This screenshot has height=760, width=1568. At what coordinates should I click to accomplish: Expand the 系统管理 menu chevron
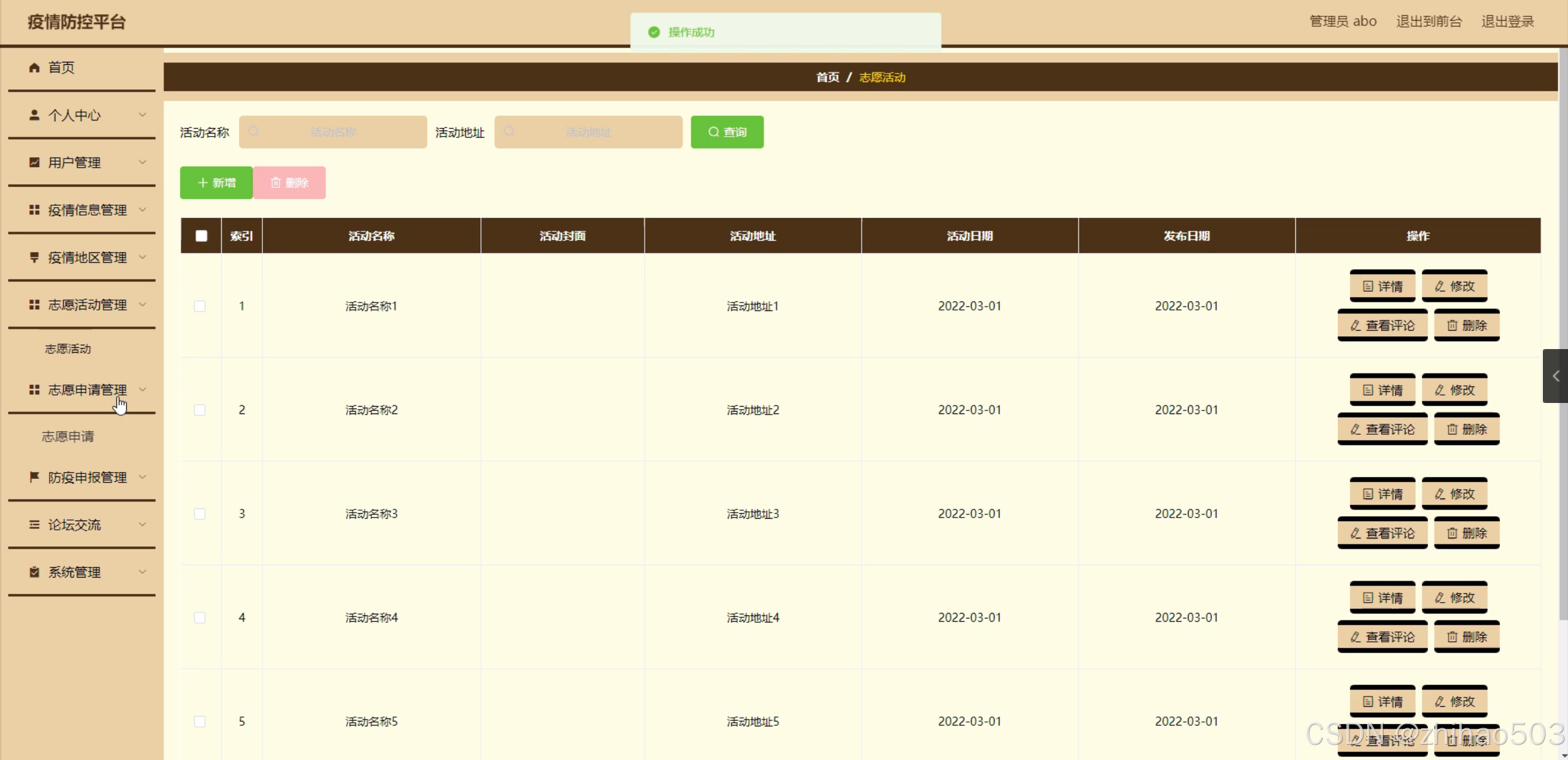click(142, 572)
